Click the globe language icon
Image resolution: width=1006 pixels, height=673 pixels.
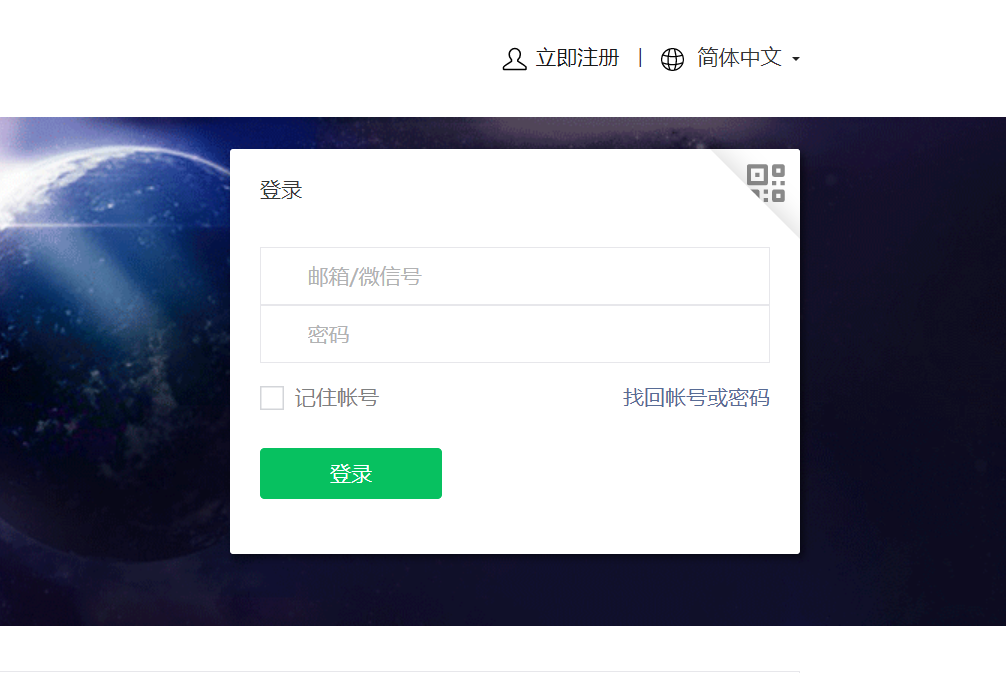672,59
